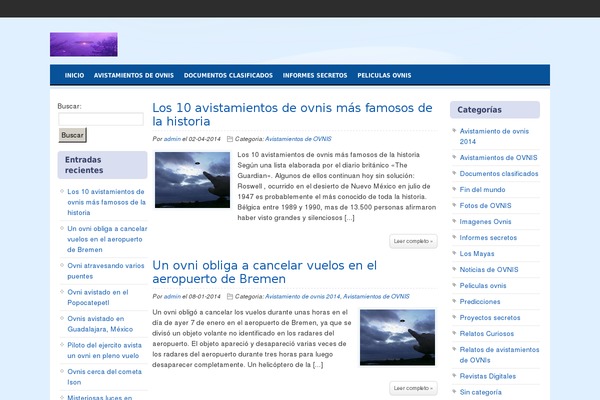Click the UFO thumbnail in first post

click(192, 180)
